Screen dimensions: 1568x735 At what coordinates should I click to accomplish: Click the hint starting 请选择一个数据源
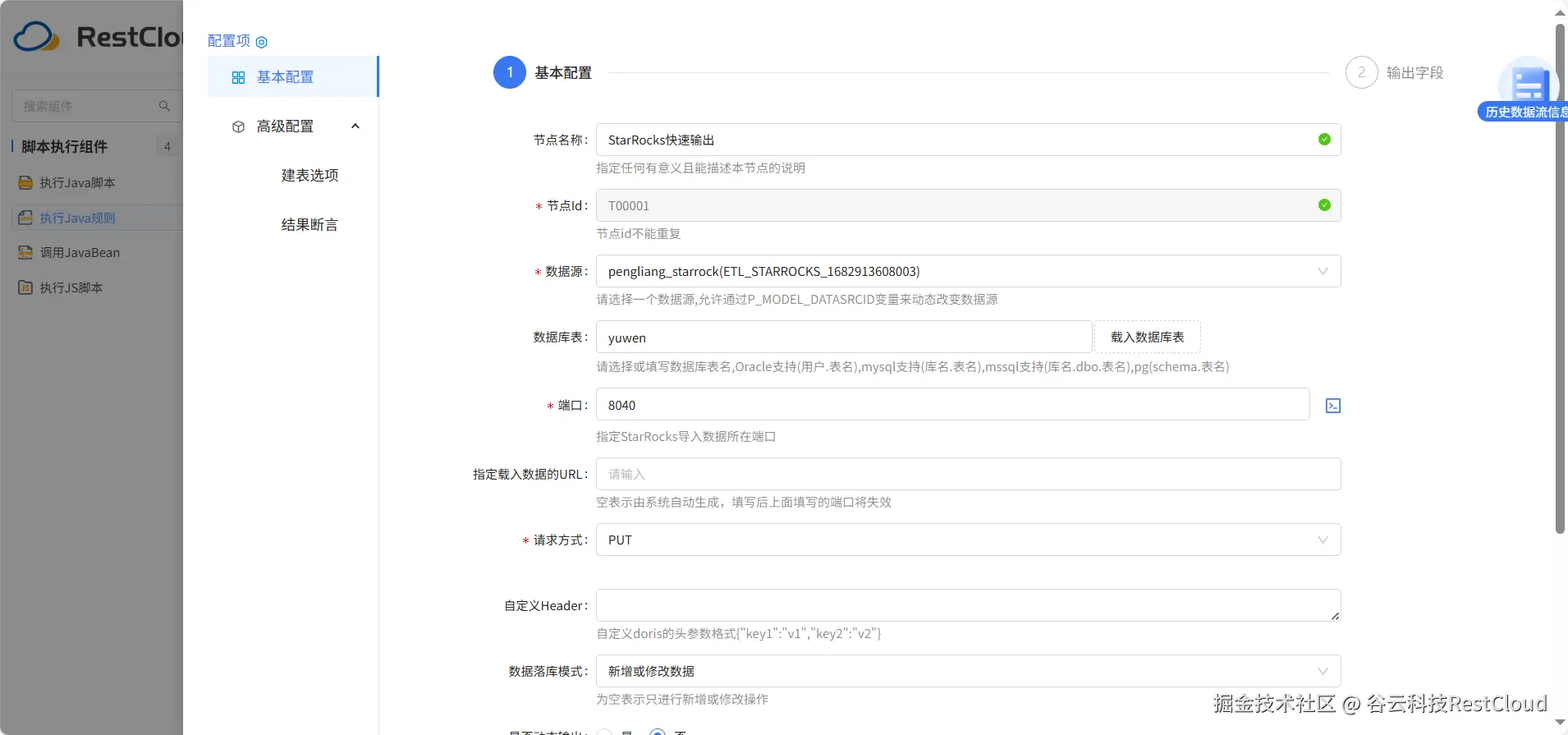[x=797, y=300]
